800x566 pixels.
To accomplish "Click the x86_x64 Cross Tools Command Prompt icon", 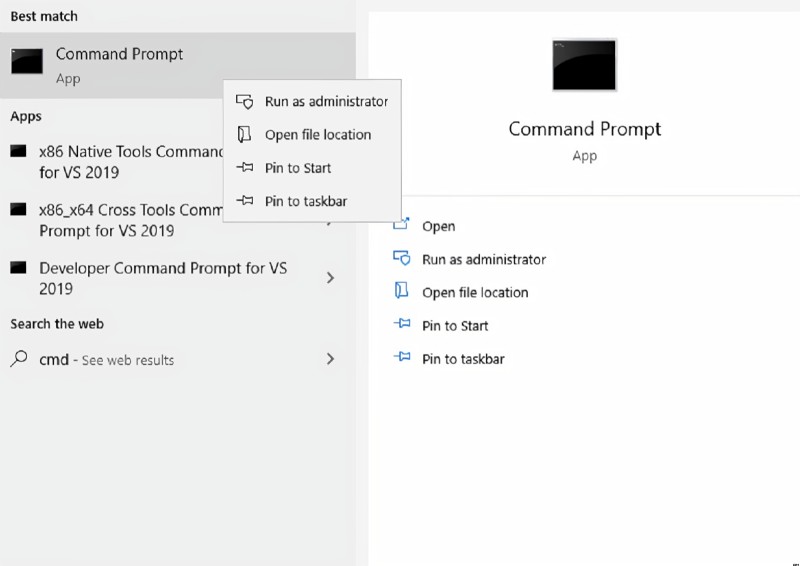I will [x=18, y=209].
